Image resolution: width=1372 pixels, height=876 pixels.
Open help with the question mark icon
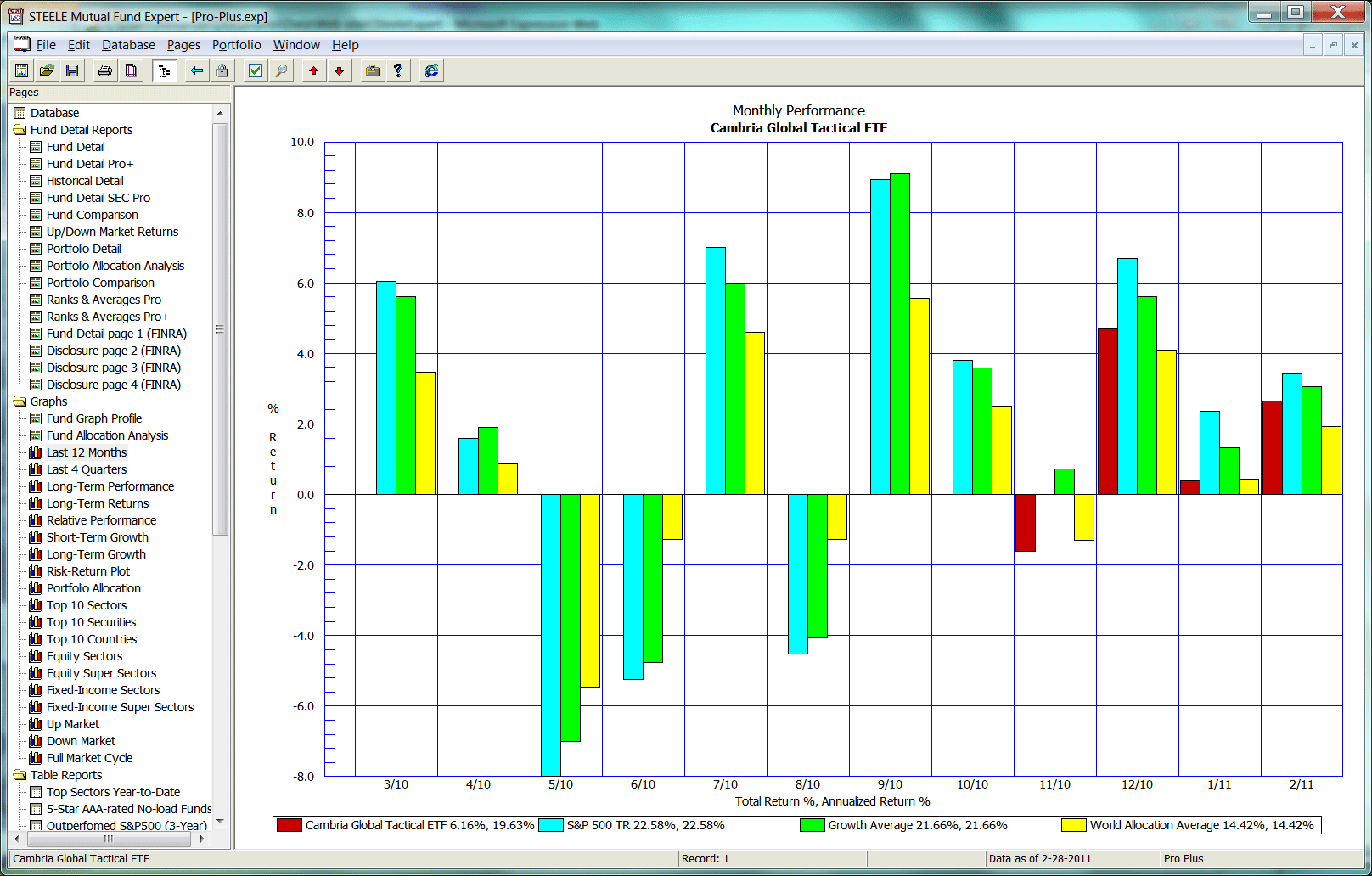pyautogui.click(x=398, y=70)
